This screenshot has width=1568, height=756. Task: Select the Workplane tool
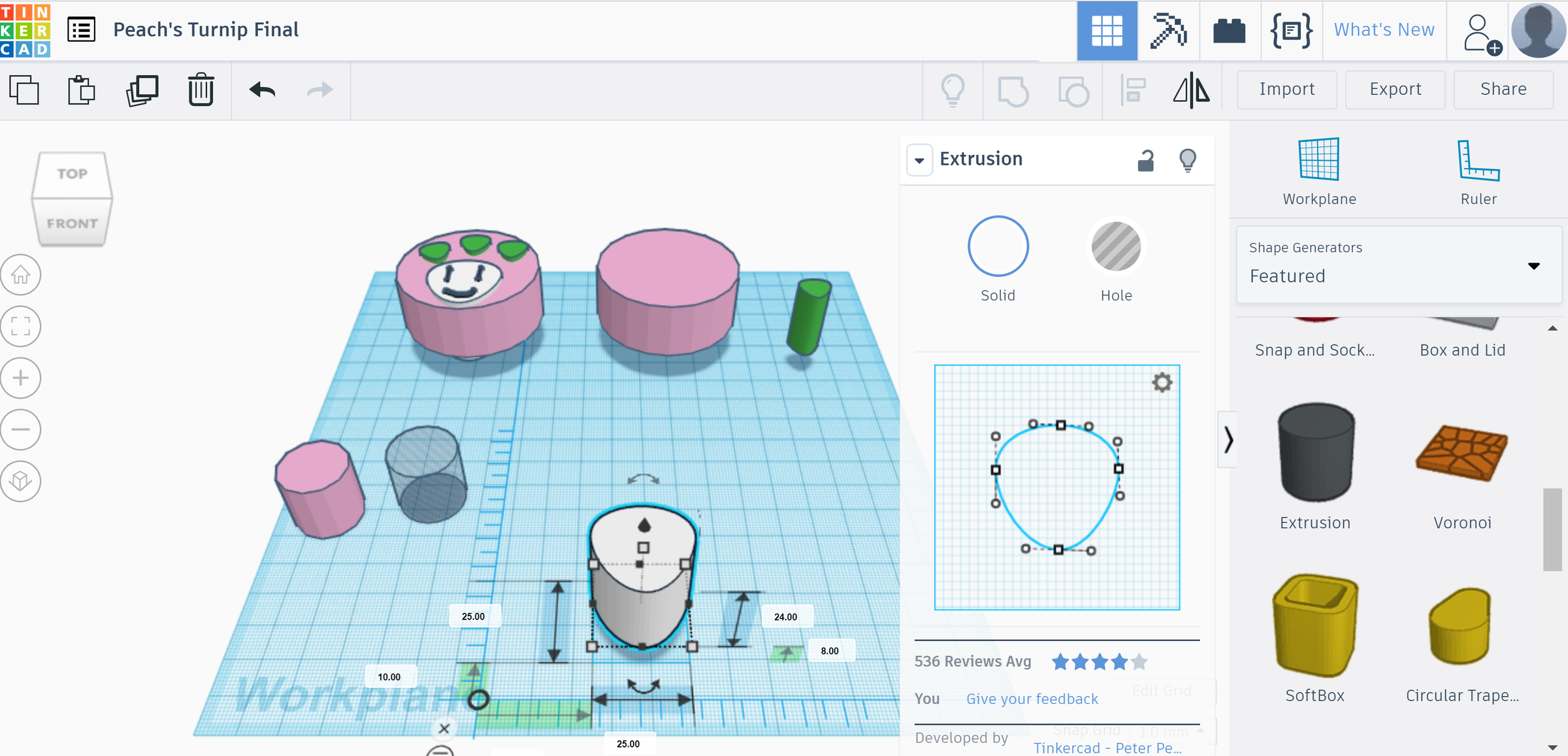point(1319,172)
